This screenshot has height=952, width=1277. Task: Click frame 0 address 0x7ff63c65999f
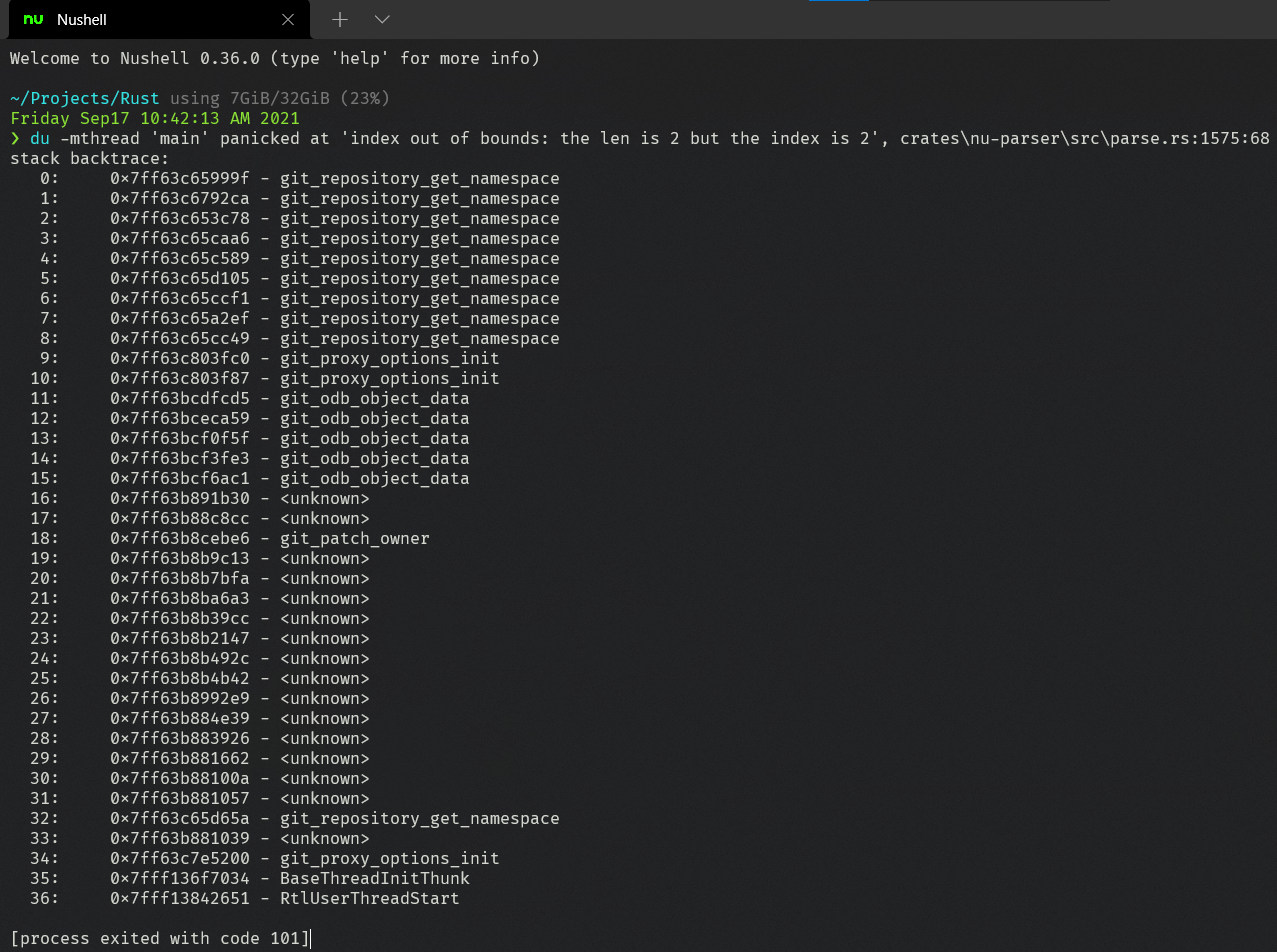tap(181, 178)
